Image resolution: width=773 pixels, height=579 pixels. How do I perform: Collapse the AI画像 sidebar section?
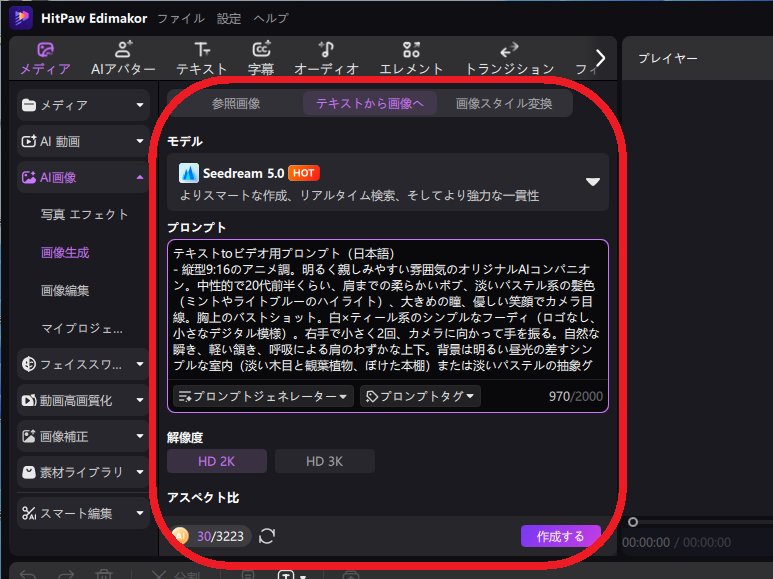83,178
